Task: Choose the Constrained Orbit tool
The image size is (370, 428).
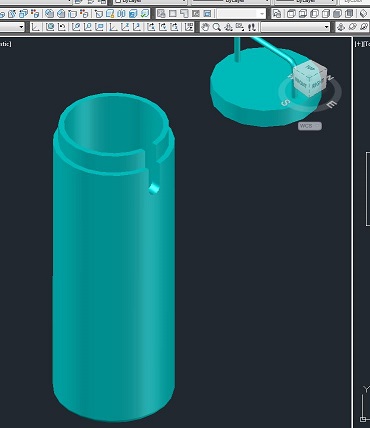Action: coord(341,27)
